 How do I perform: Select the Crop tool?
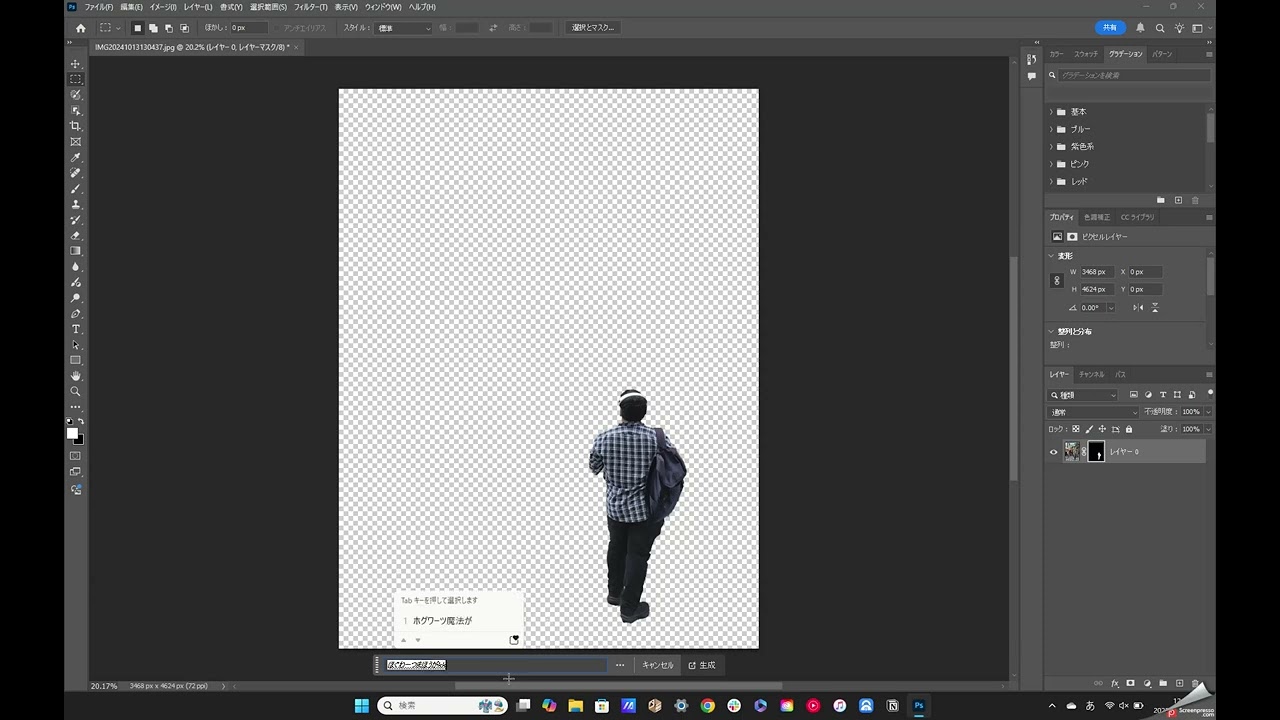75,126
